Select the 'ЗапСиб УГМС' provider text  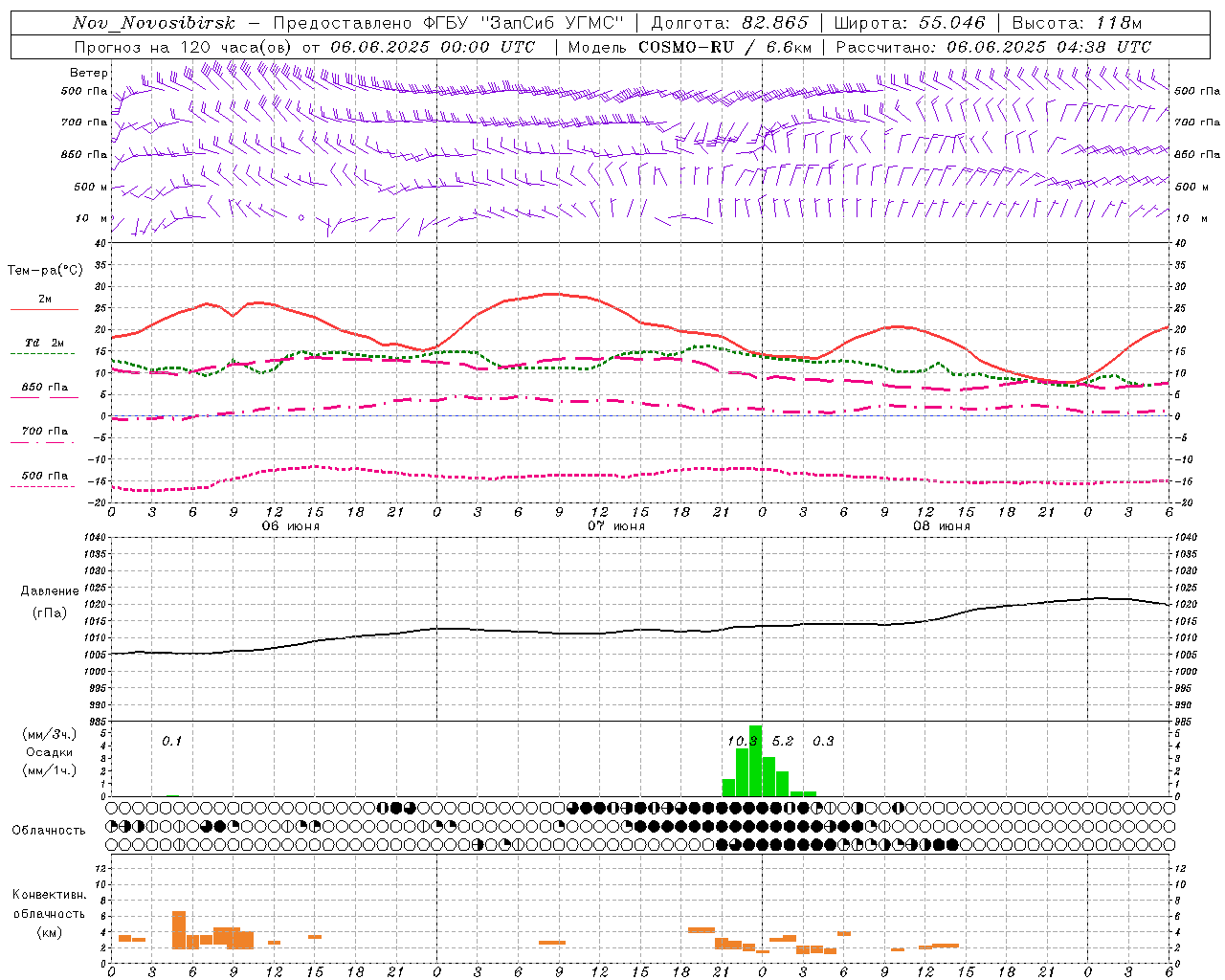point(554,23)
